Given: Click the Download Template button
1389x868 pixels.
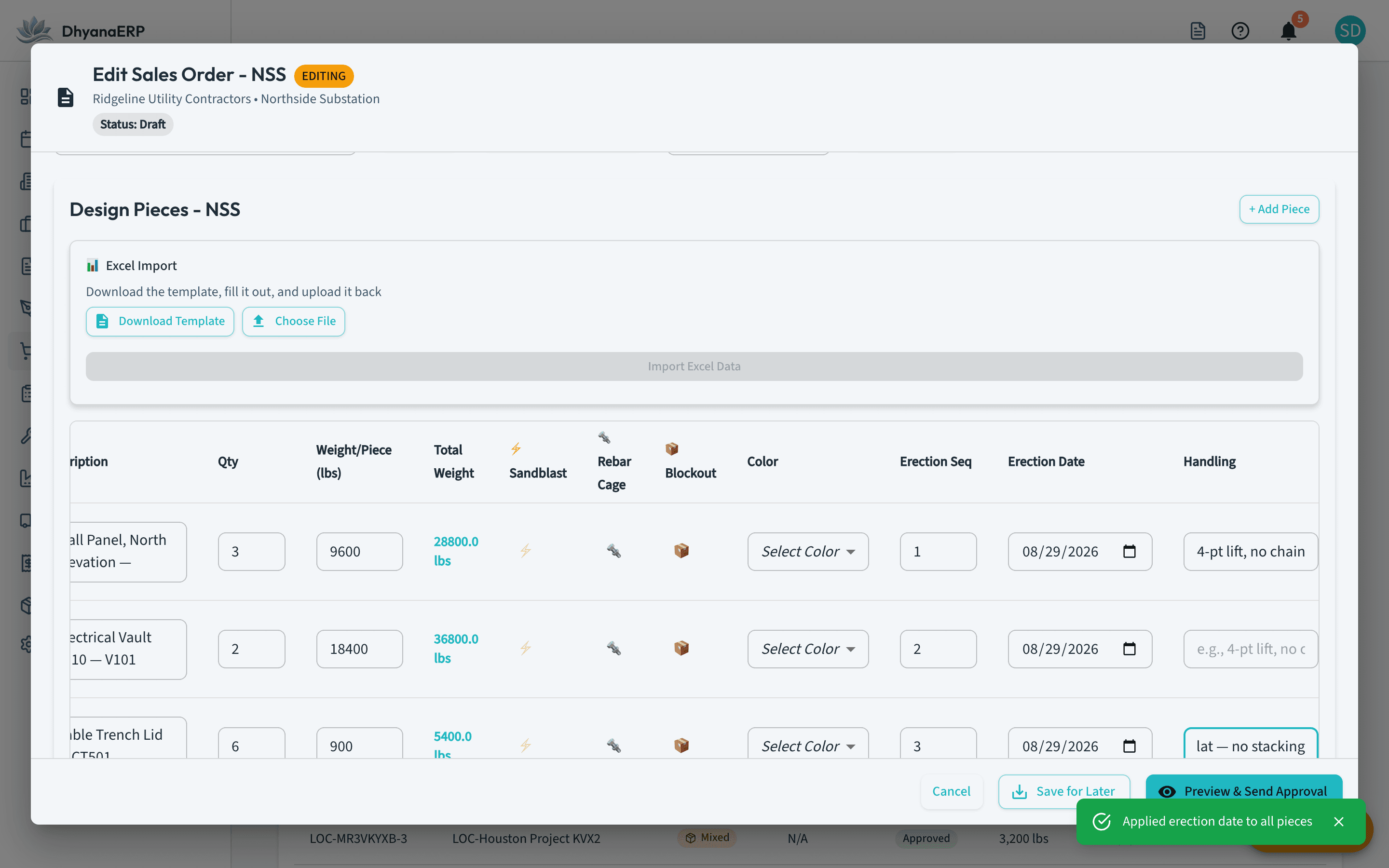Looking at the screenshot, I should coord(160,322).
